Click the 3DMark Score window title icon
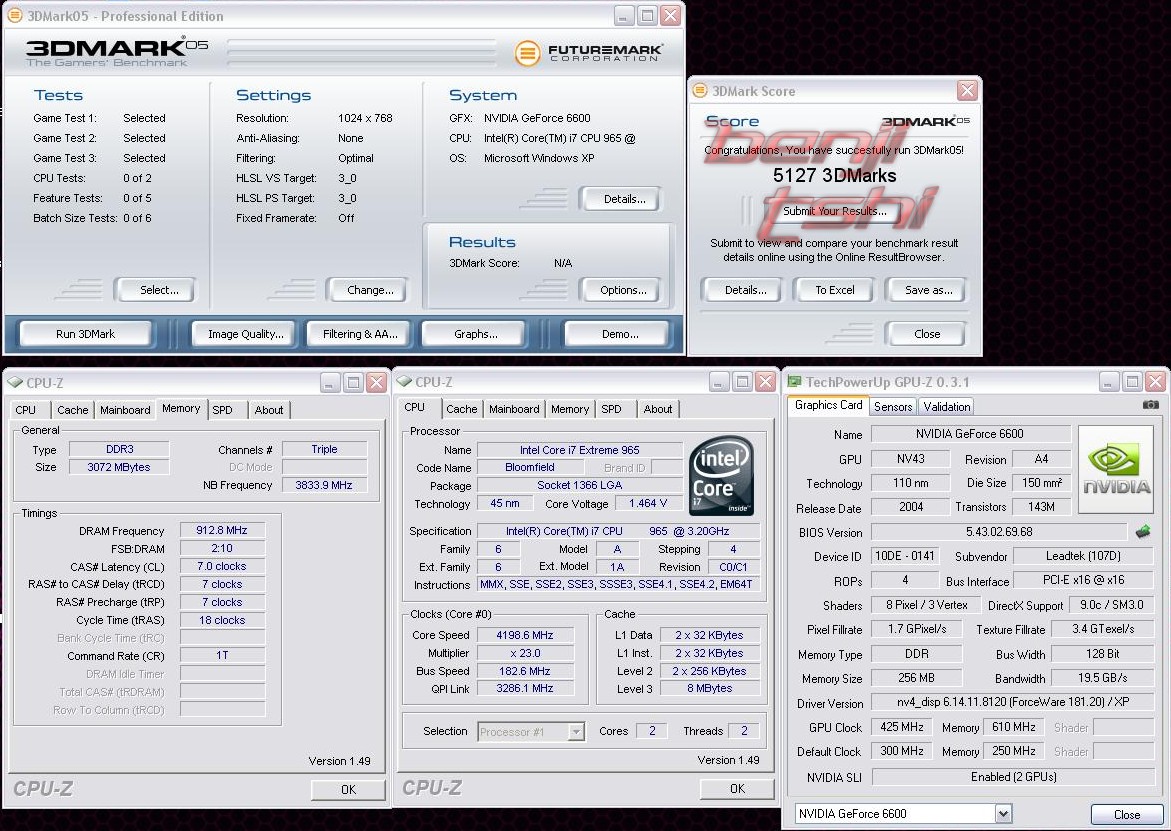Viewport: 1171px width, 831px height. click(x=700, y=90)
